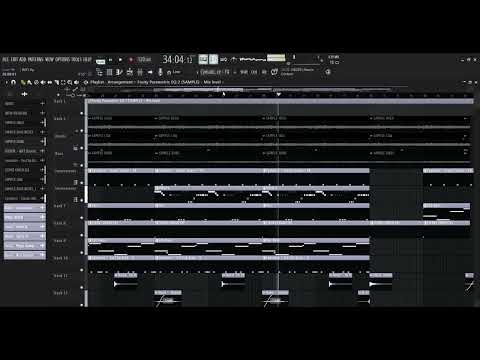Open the EDIT menu

pos(14,60)
